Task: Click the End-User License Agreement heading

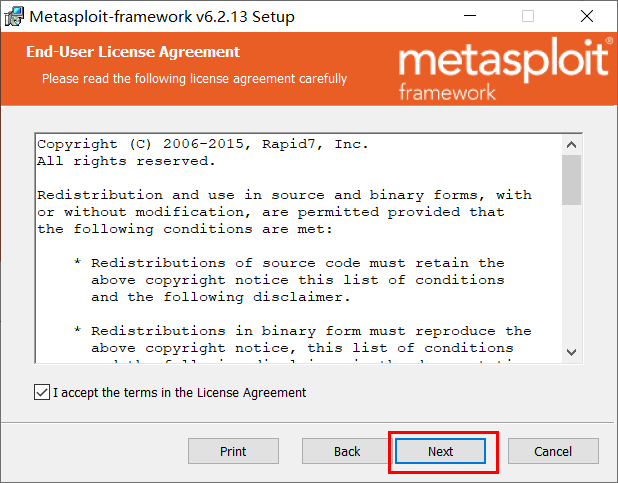Action: point(133,52)
